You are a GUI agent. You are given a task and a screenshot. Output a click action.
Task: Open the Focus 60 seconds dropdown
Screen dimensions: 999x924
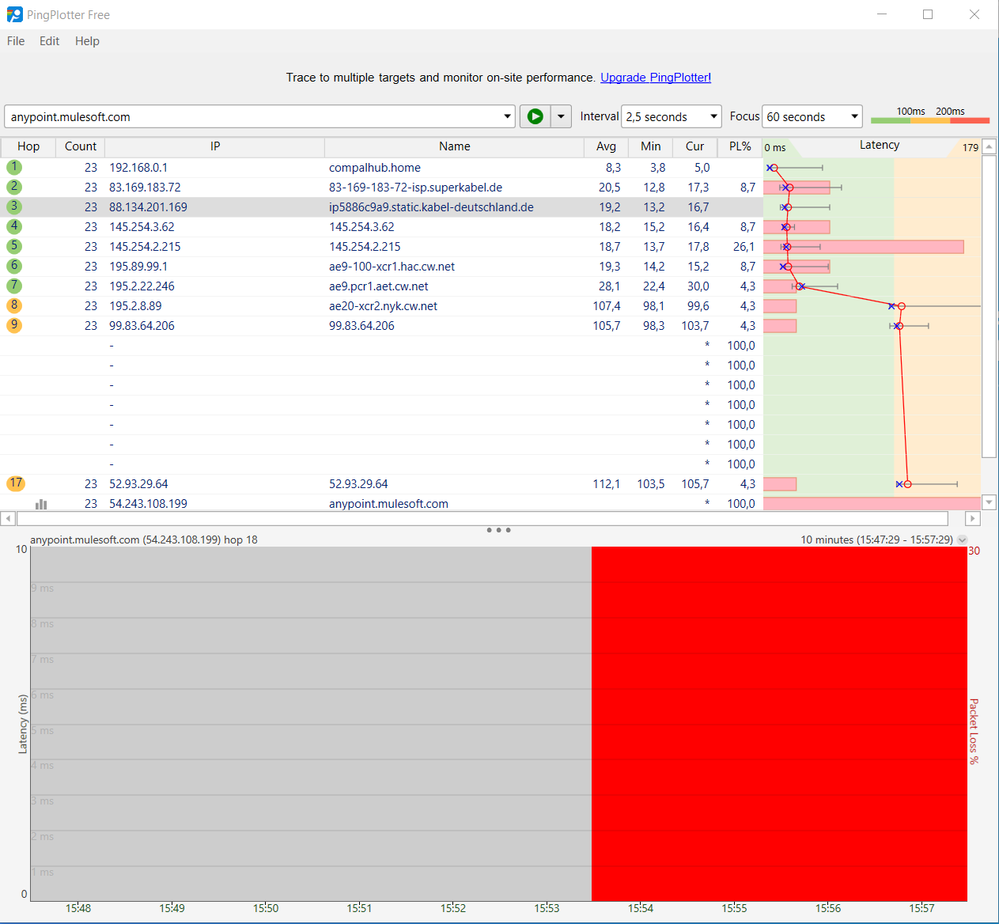[x=812, y=117]
